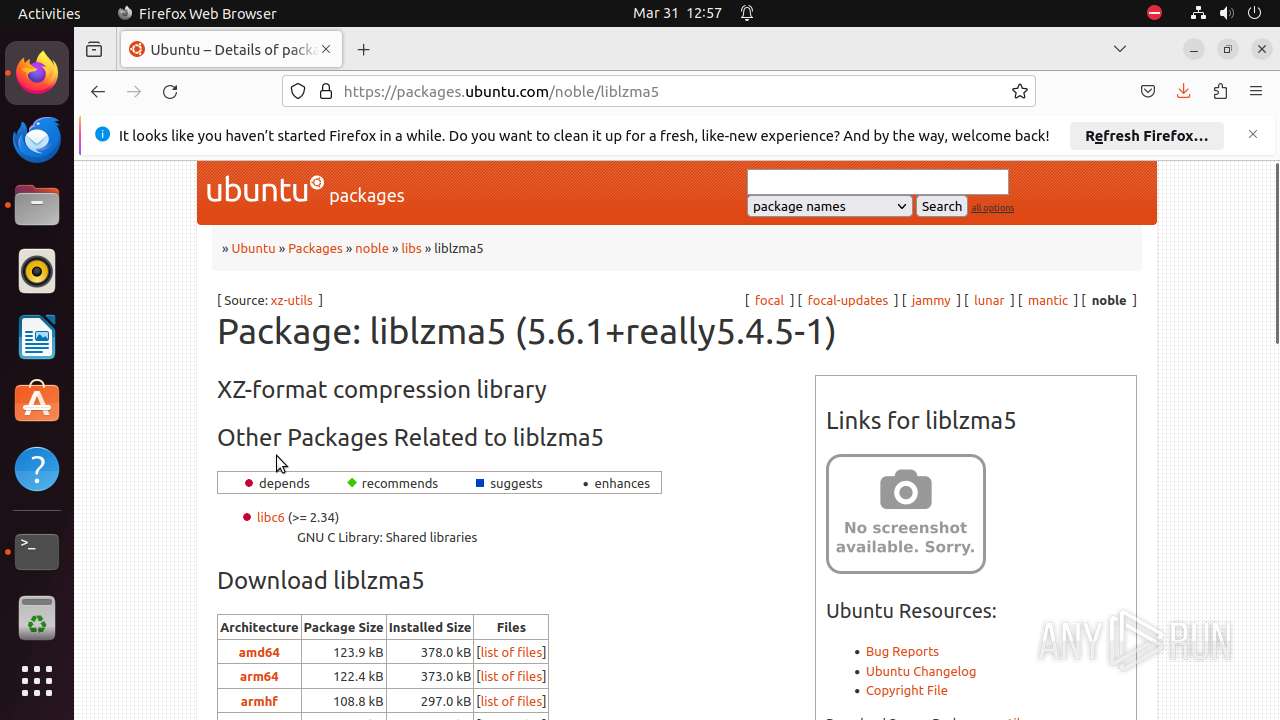Reload the current page
The height and width of the screenshot is (720, 1280).
(x=170, y=91)
